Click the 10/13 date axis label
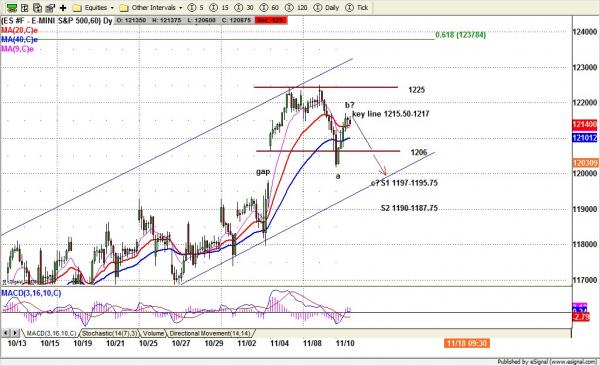Screen dimensions: 600x366 click(17, 343)
